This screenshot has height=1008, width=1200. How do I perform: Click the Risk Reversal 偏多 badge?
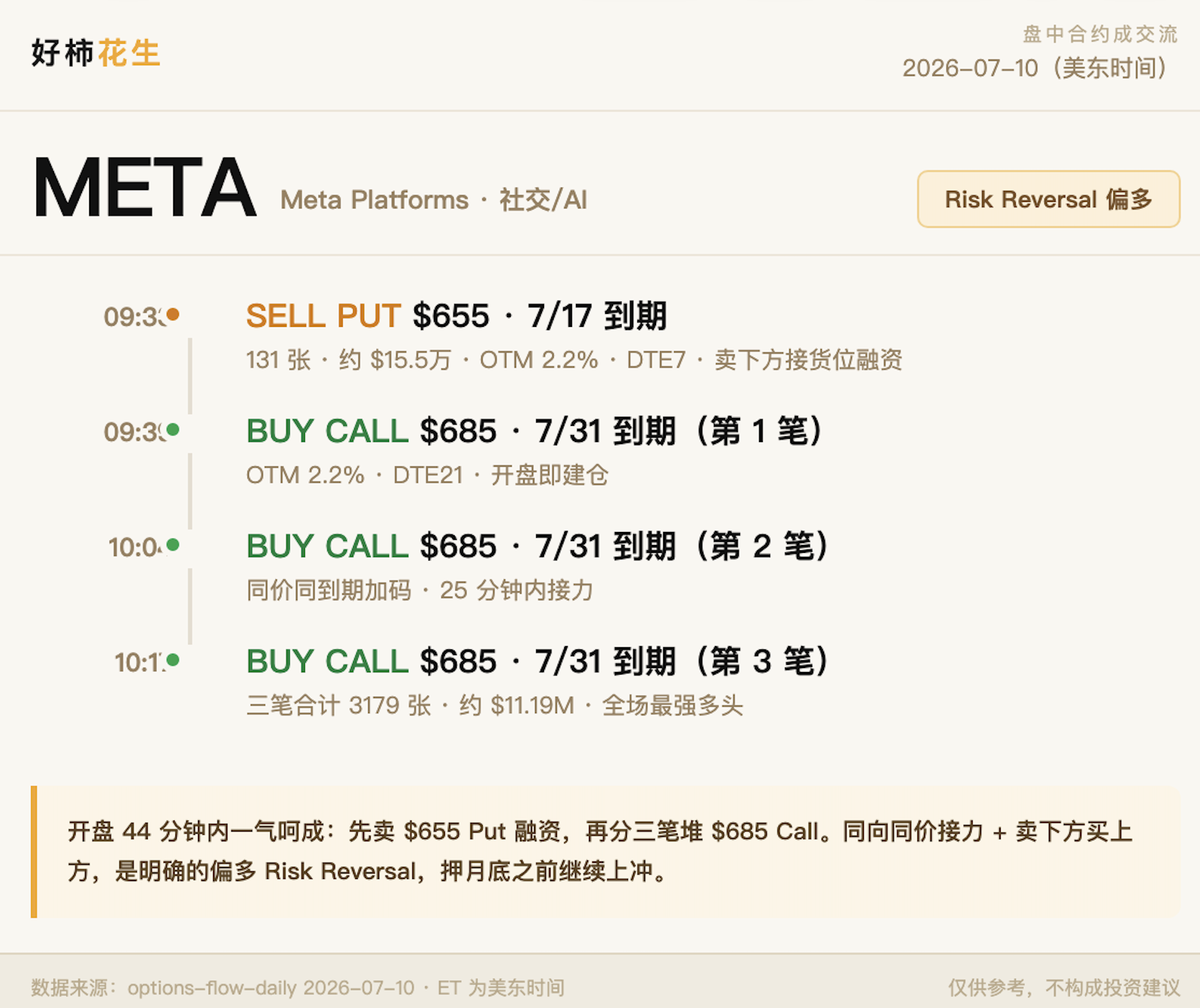[1048, 199]
